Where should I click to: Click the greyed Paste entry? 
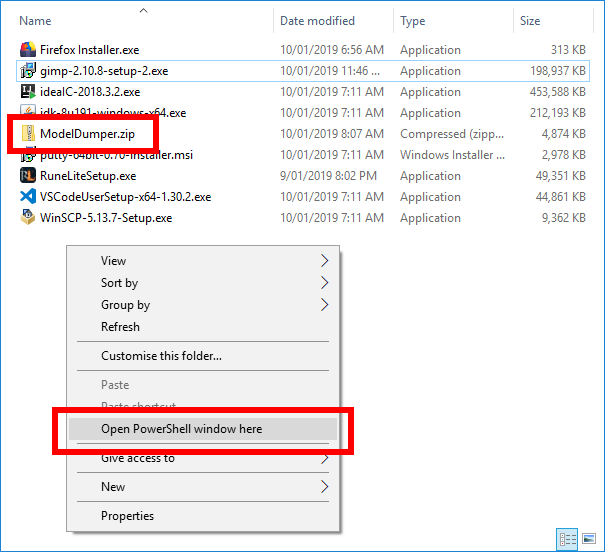203,385
